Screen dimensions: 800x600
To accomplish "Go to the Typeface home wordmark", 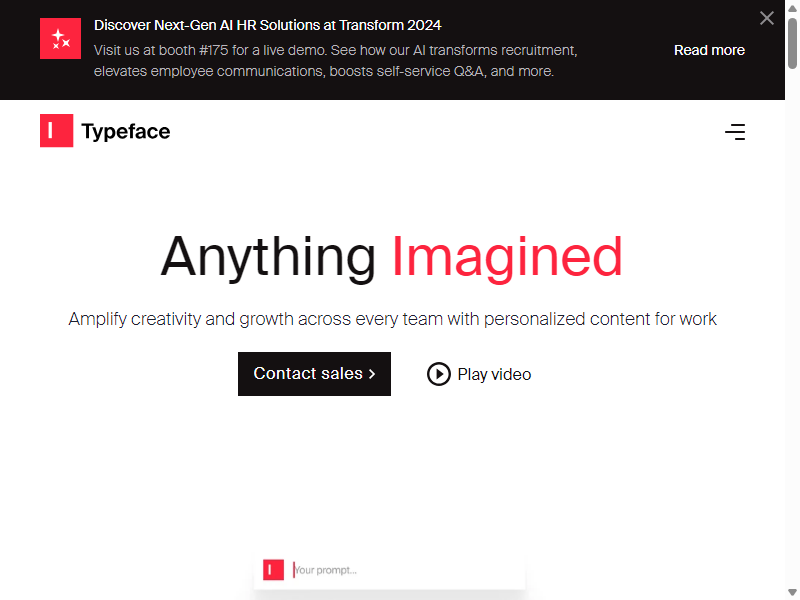I will [x=126, y=132].
